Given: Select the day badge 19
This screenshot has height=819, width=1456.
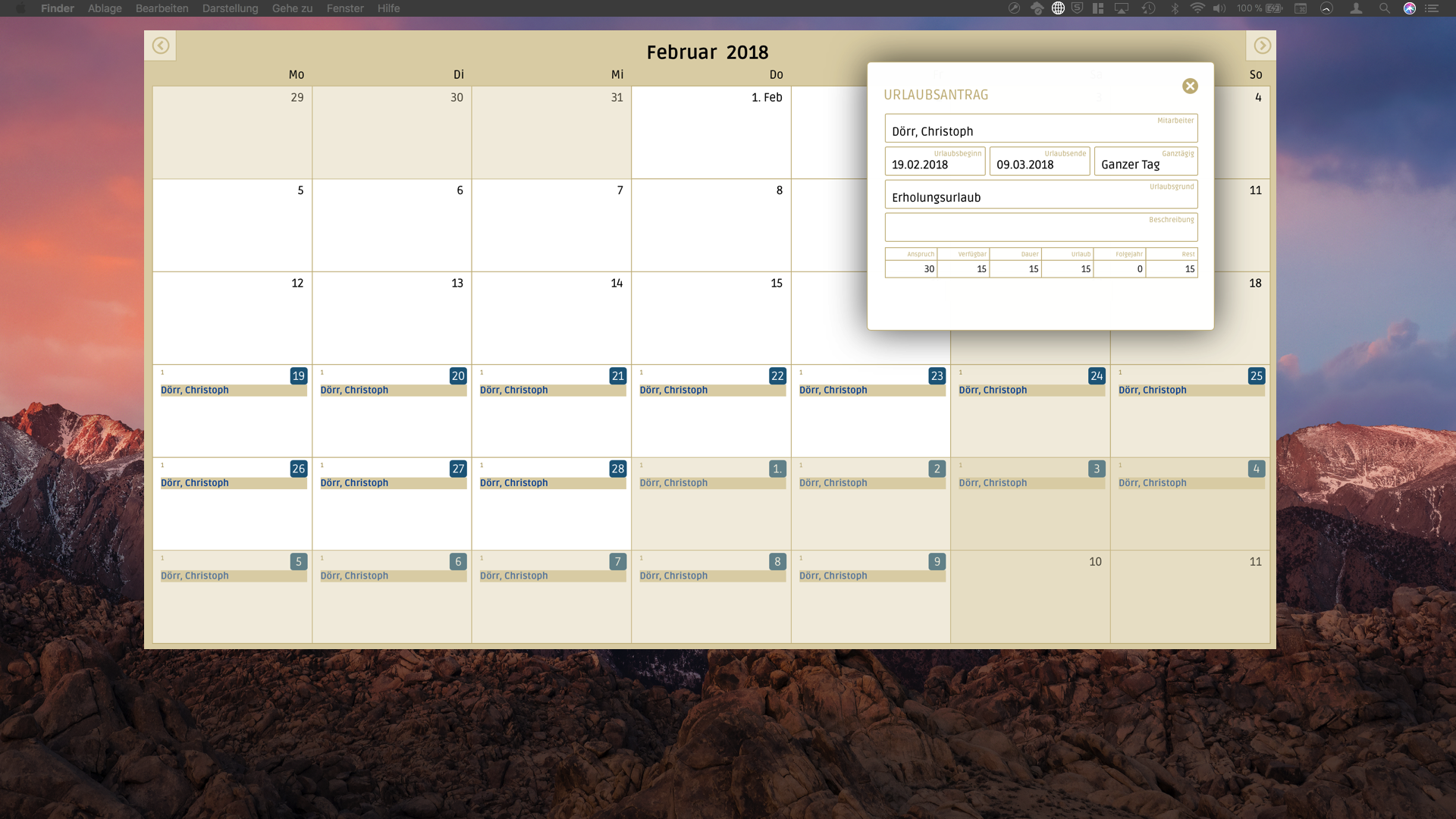Looking at the screenshot, I should point(299,376).
